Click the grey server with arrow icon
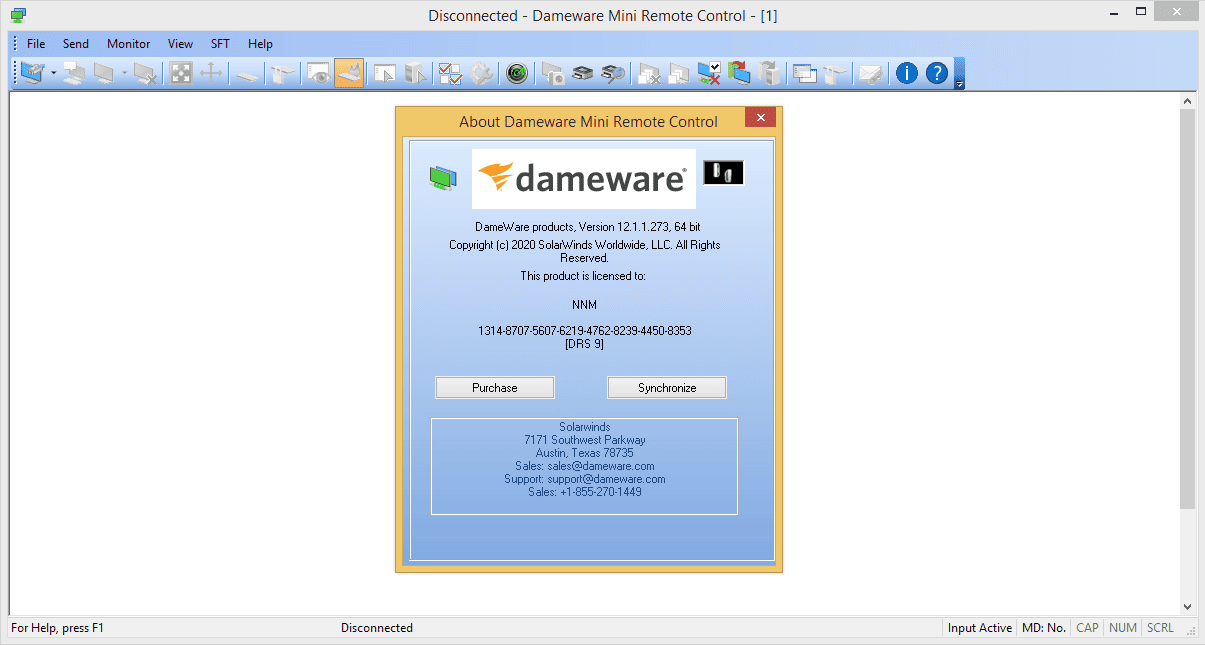Screen dimensions: 1205x645 (769, 73)
